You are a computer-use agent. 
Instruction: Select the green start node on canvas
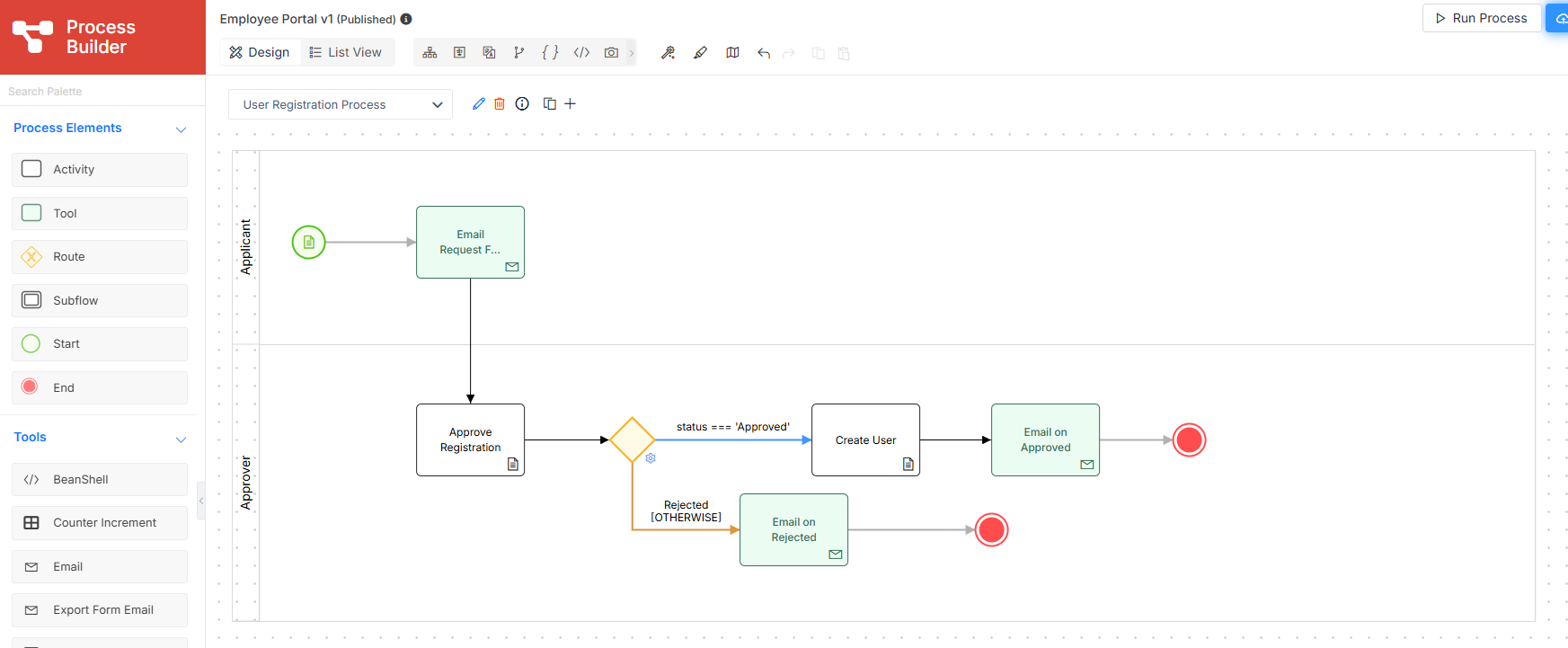tap(308, 242)
